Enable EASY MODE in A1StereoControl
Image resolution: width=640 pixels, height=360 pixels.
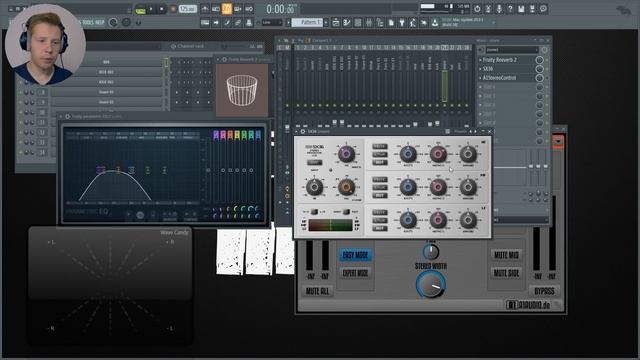click(356, 255)
